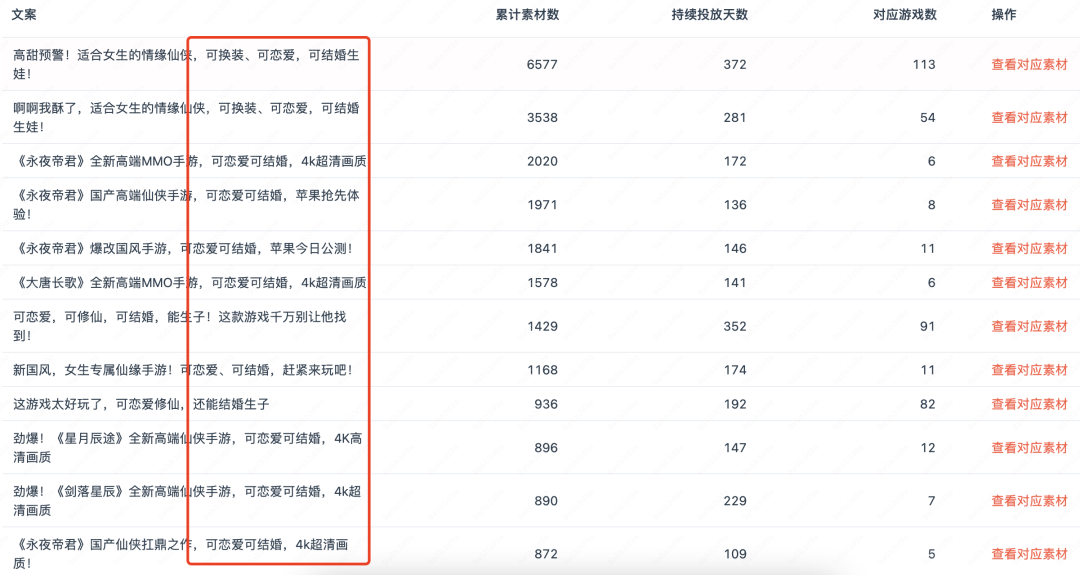The height and width of the screenshot is (575, 1080).
Task: Open 查看对应素材 in the 2020 materials row
Action: pyautogui.click(x=1029, y=161)
